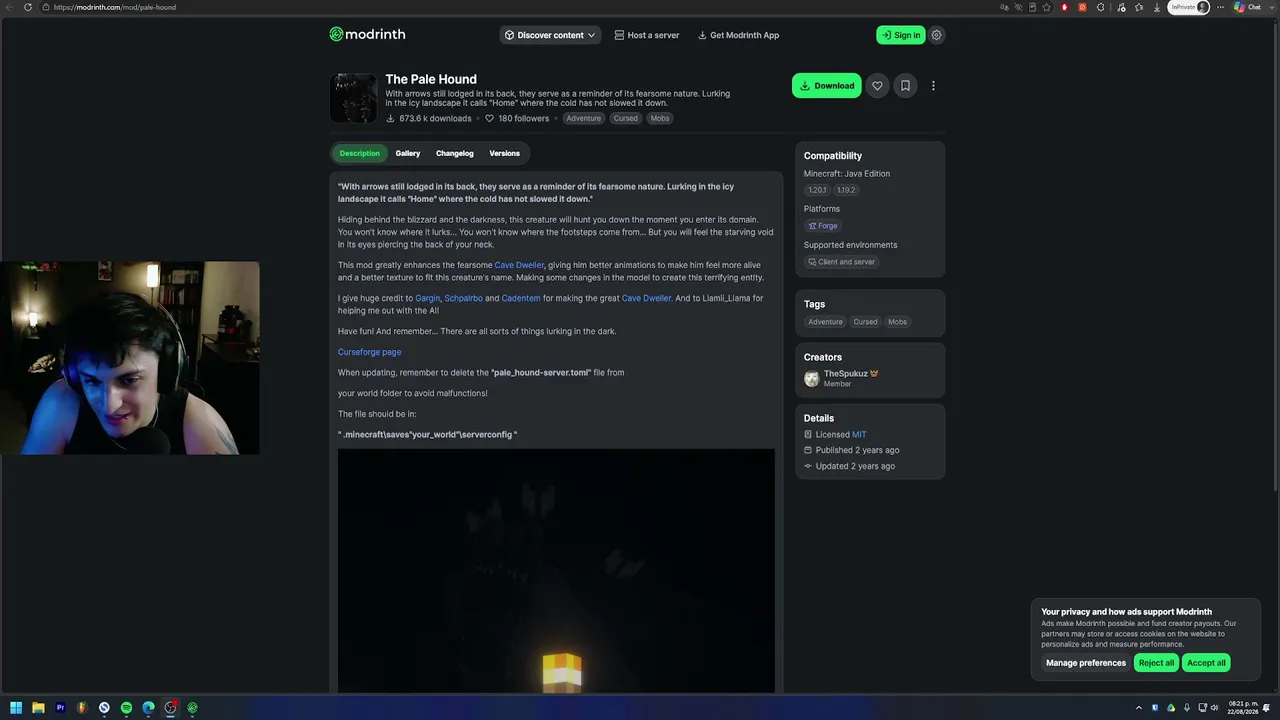Click the Client and server badge
The width and height of the screenshot is (1280, 720).
tap(841, 262)
